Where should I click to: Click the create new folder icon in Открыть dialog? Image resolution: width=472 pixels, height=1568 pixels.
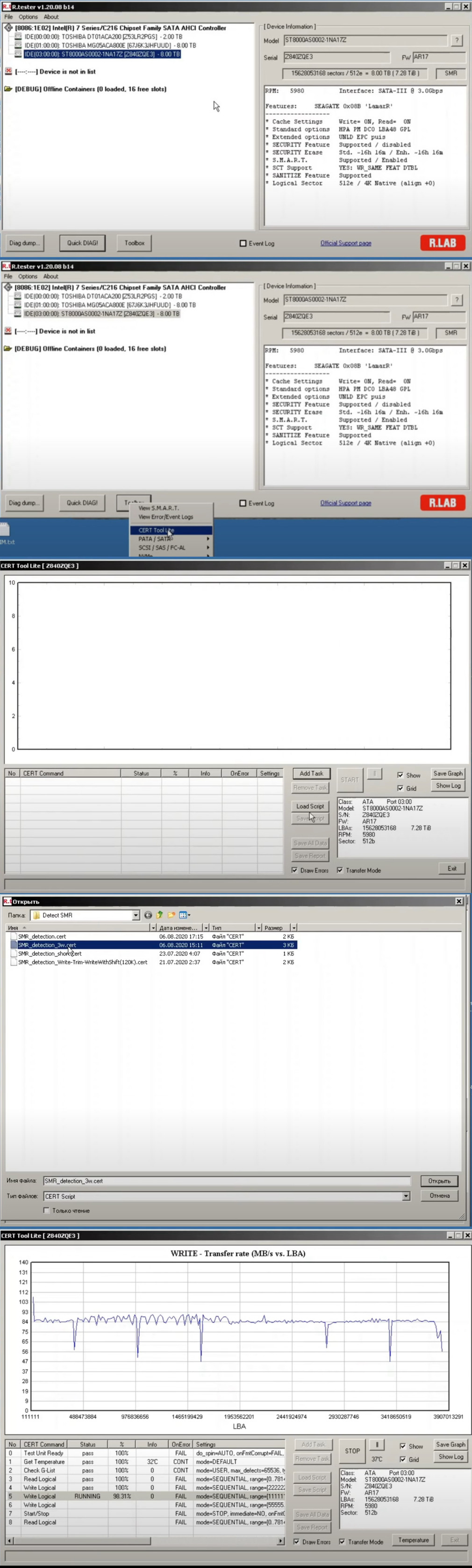172,915
